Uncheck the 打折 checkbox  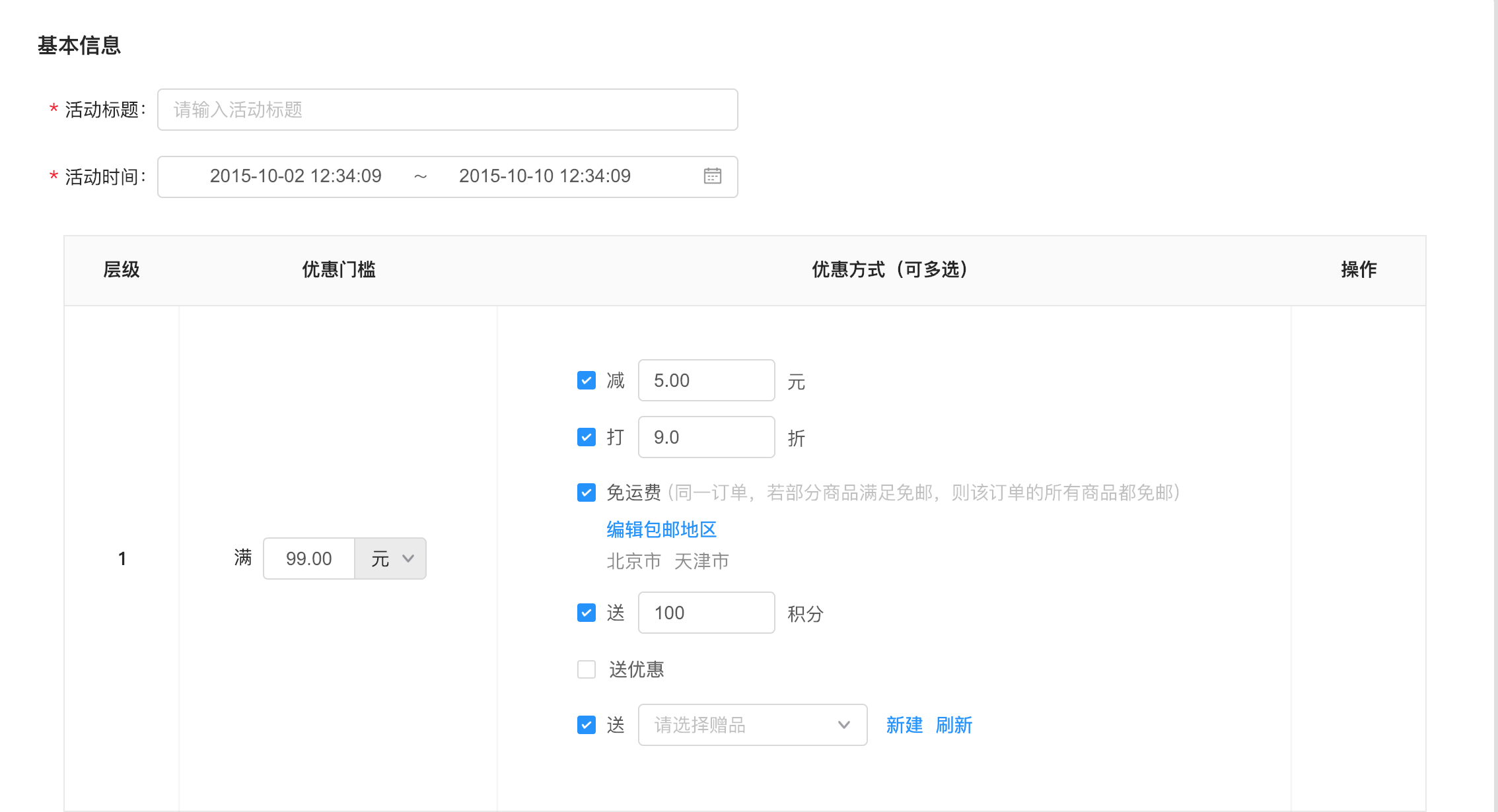coord(586,437)
